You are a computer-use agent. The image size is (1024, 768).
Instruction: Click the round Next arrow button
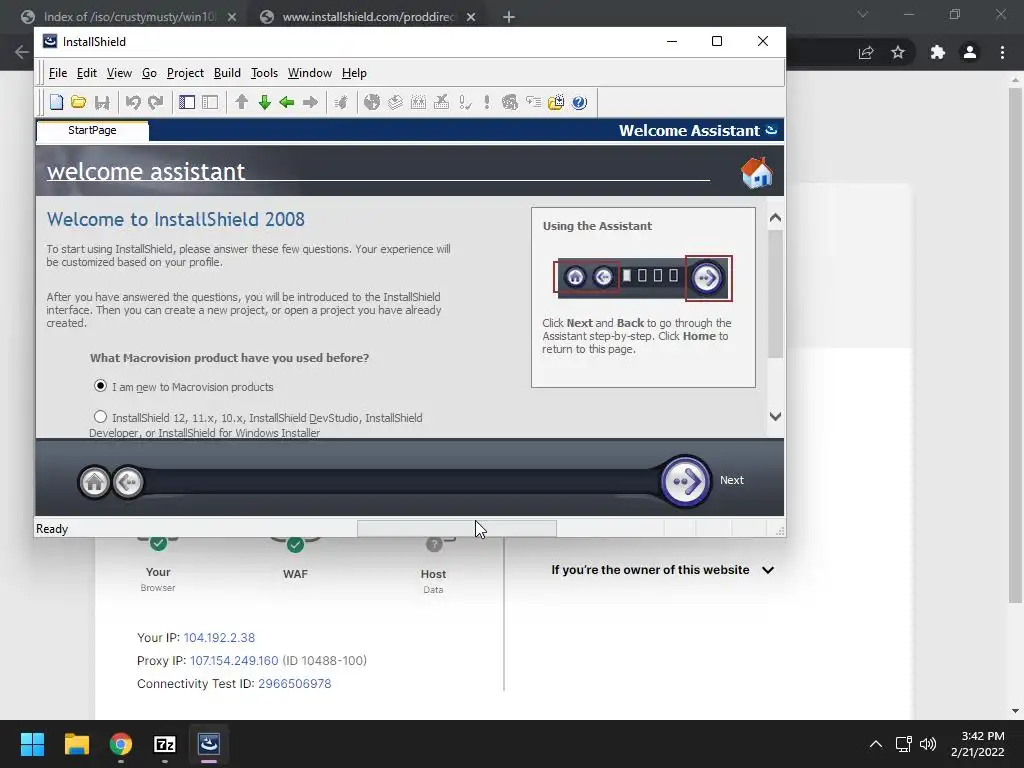(686, 481)
